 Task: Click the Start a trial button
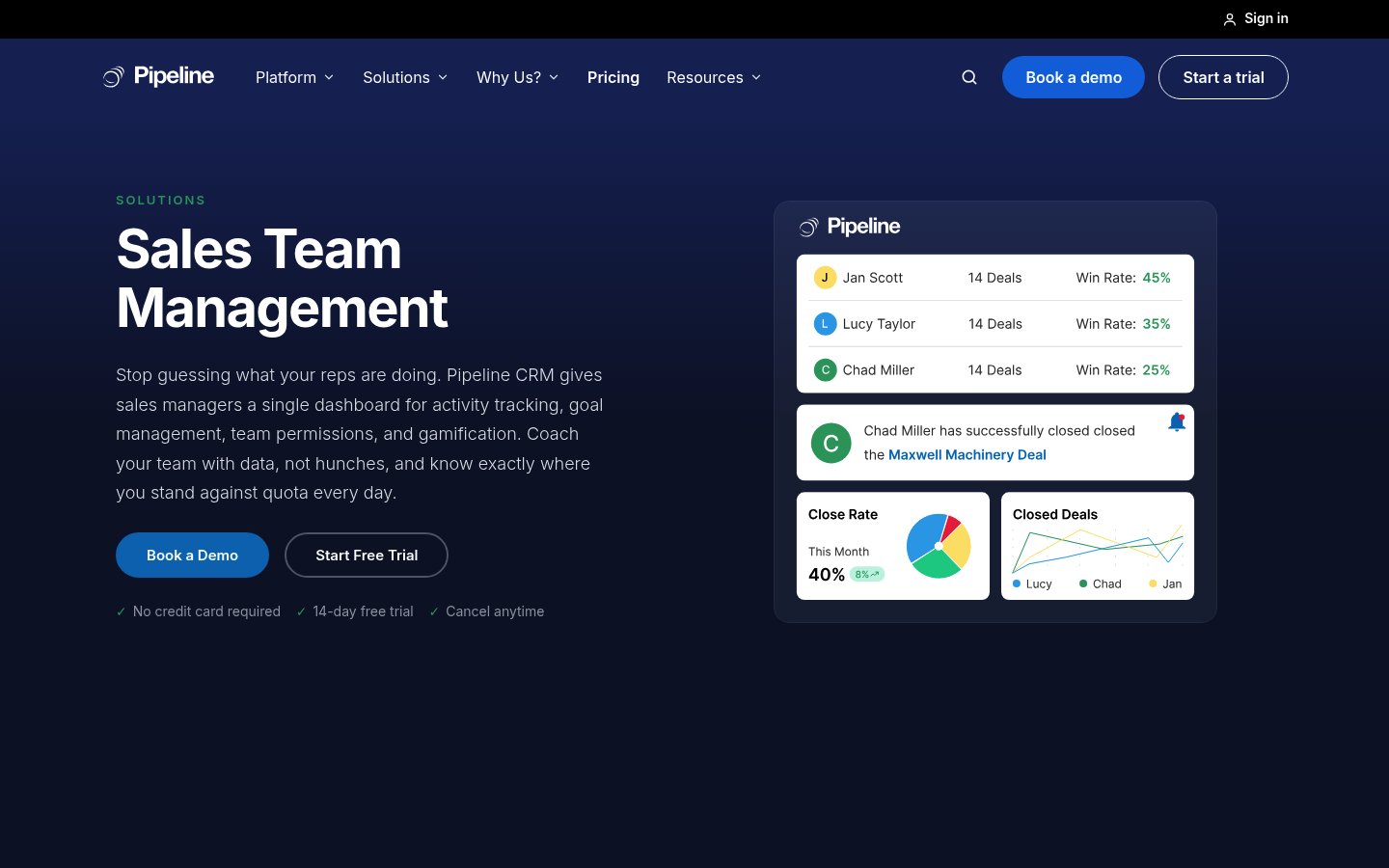tap(1223, 77)
